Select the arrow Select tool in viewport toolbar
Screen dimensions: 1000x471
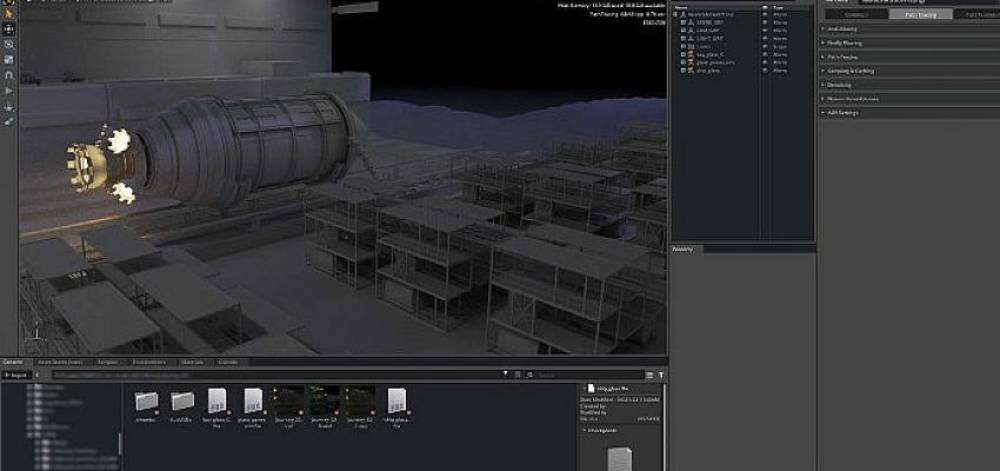9,13
